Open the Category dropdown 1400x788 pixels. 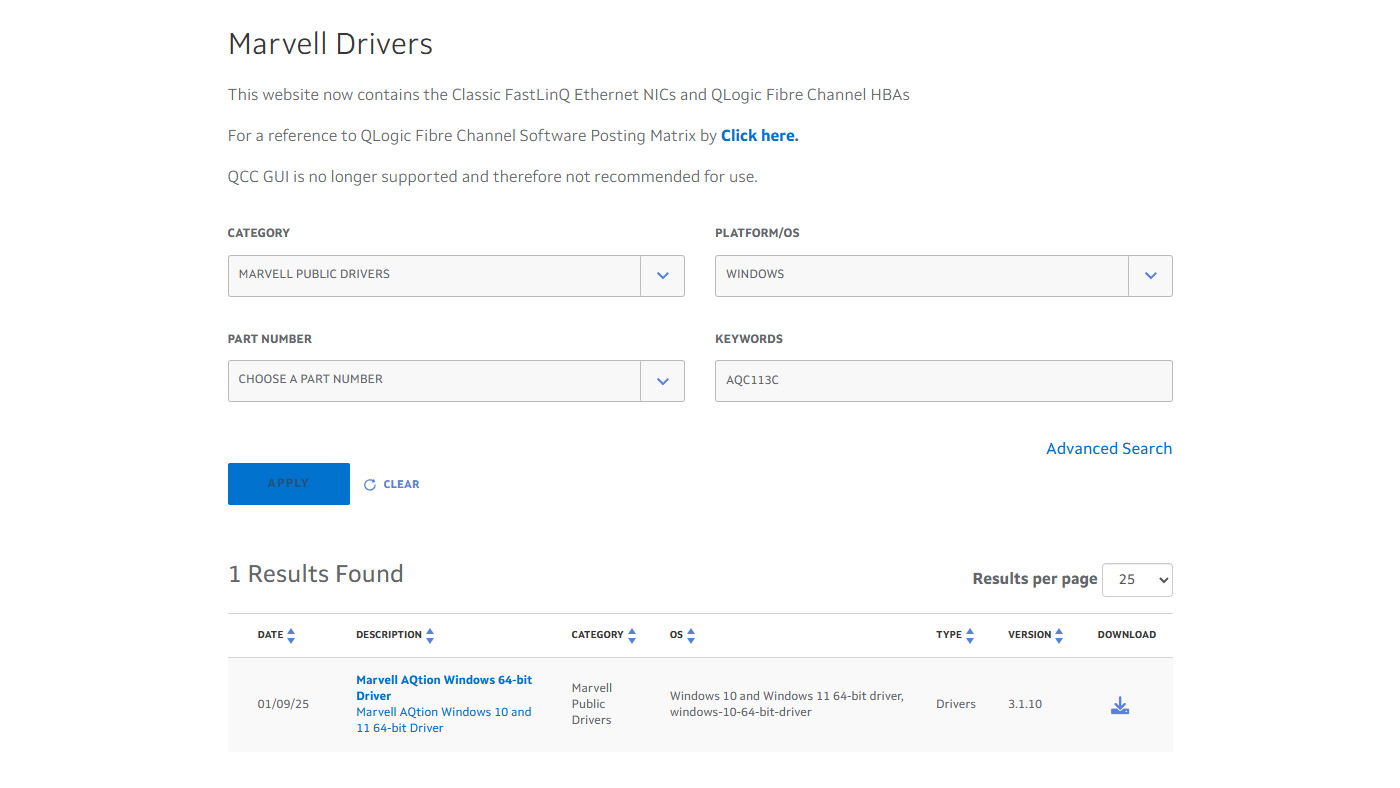pos(662,275)
